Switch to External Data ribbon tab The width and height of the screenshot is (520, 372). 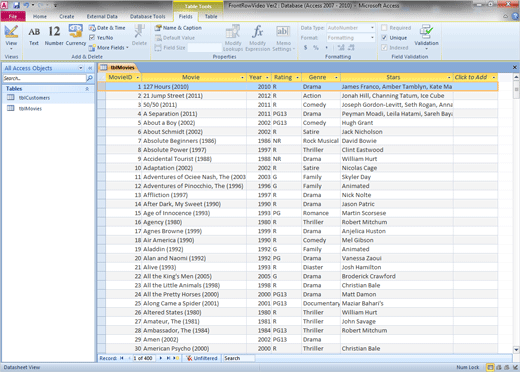pos(102,16)
